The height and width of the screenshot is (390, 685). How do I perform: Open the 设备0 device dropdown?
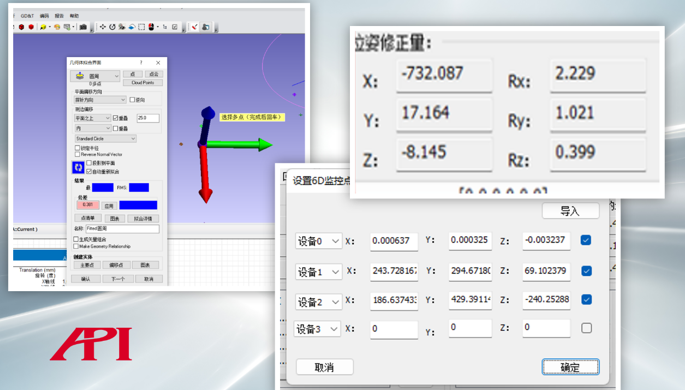[x=318, y=241]
